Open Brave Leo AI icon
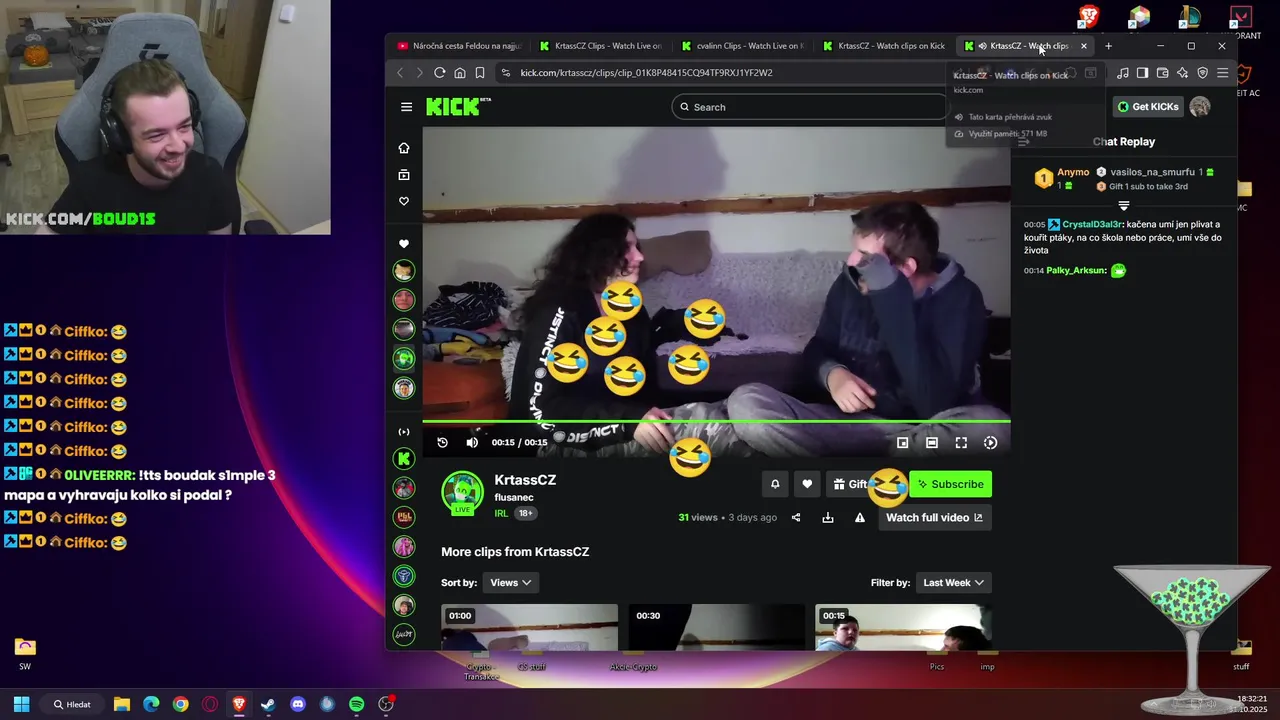 coord(1182,73)
